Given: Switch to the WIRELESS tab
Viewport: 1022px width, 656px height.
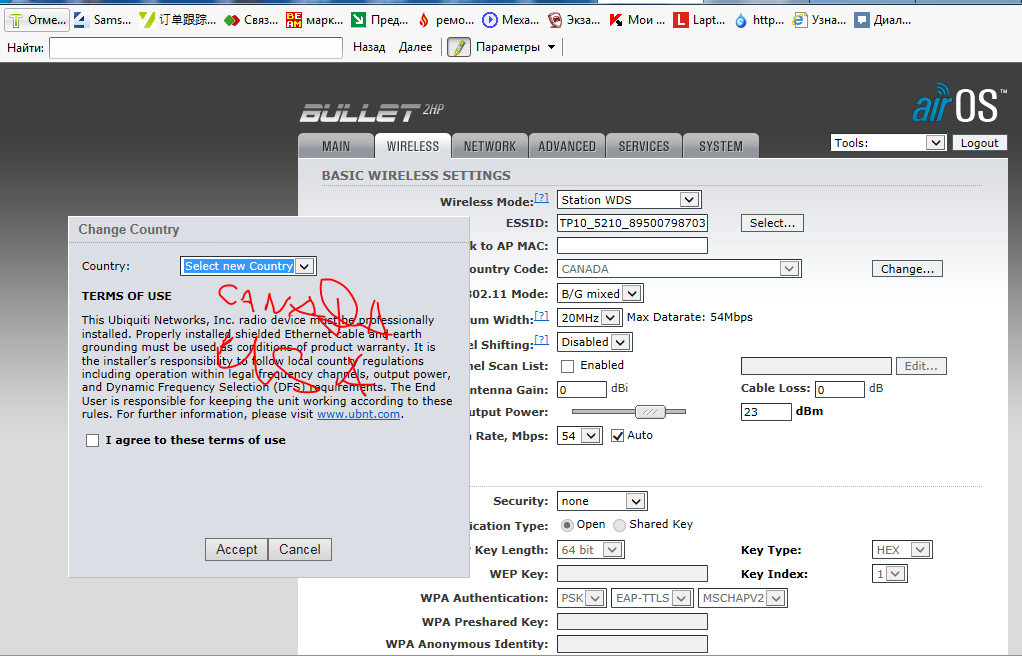Looking at the screenshot, I should pos(413,146).
